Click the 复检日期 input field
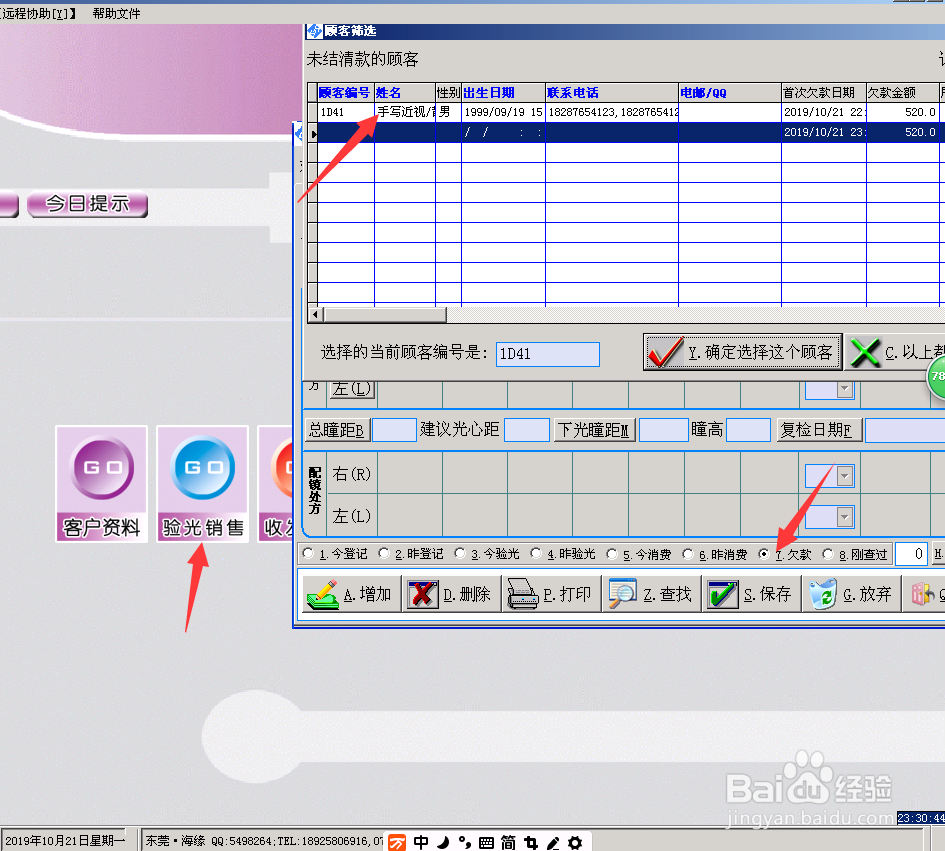 [x=905, y=430]
